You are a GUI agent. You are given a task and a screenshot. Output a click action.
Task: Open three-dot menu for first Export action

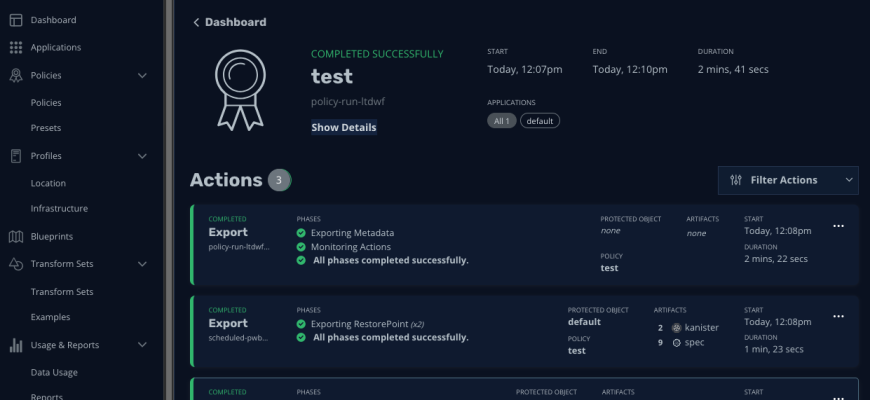coord(838,226)
